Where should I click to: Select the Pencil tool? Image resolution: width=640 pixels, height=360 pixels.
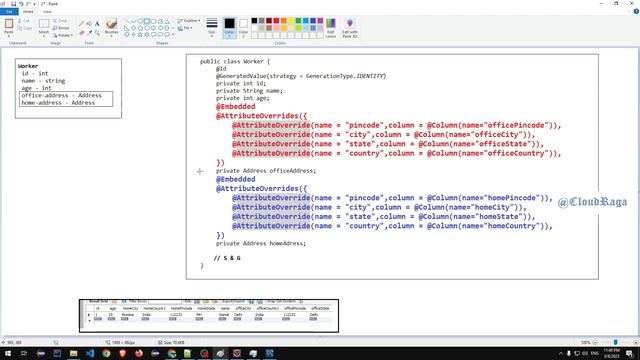coord(81,24)
